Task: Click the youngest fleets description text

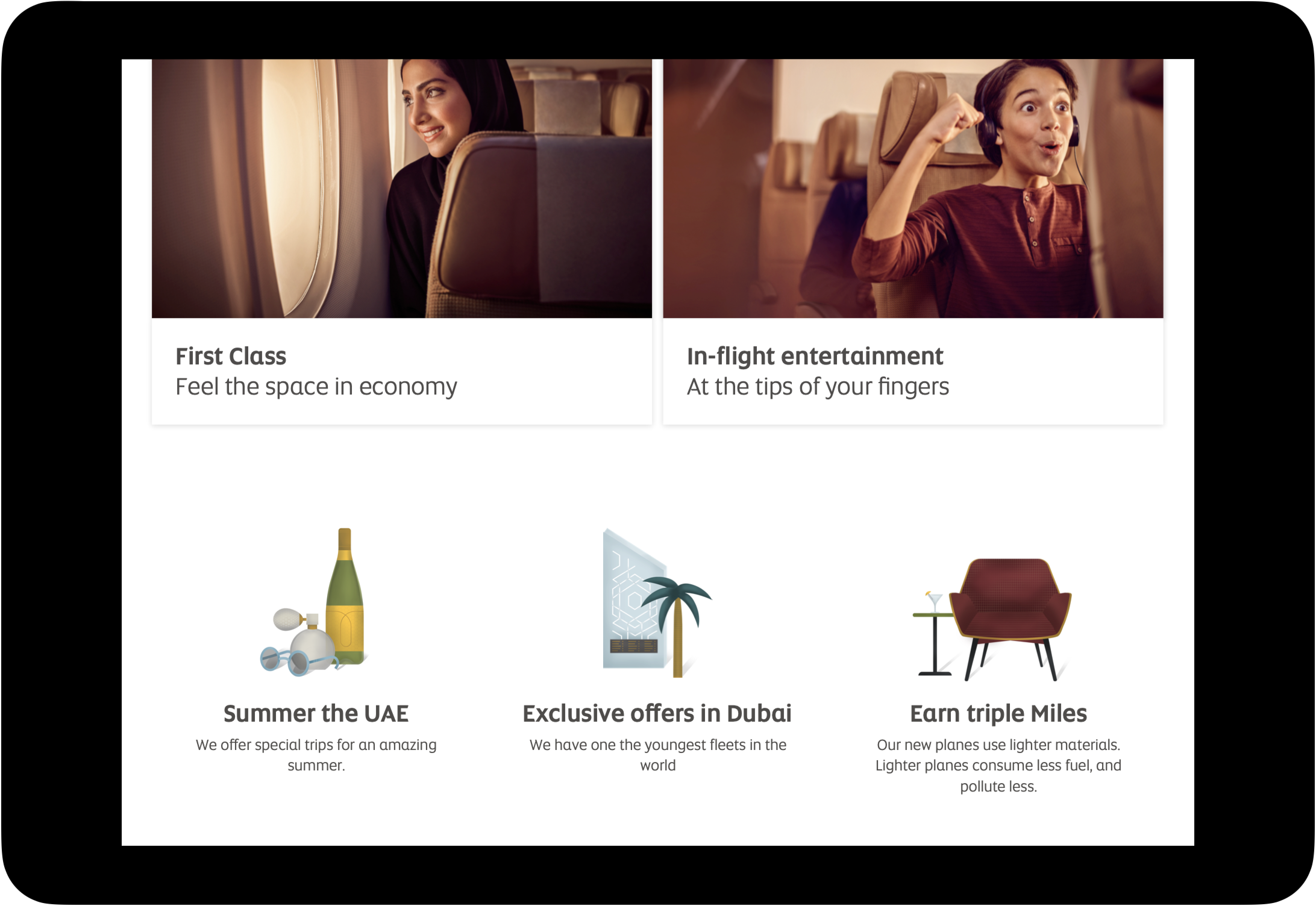Action: [x=658, y=756]
